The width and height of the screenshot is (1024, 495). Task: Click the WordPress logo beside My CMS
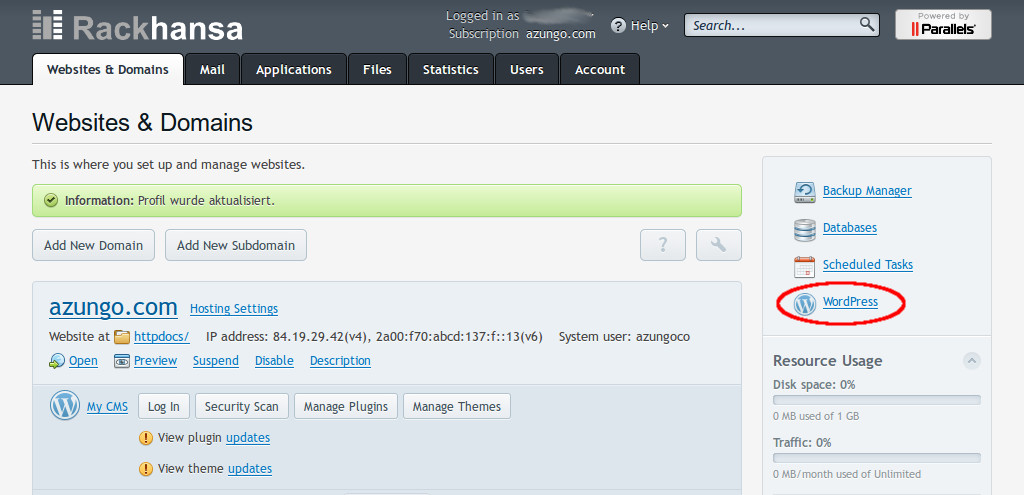click(65, 406)
